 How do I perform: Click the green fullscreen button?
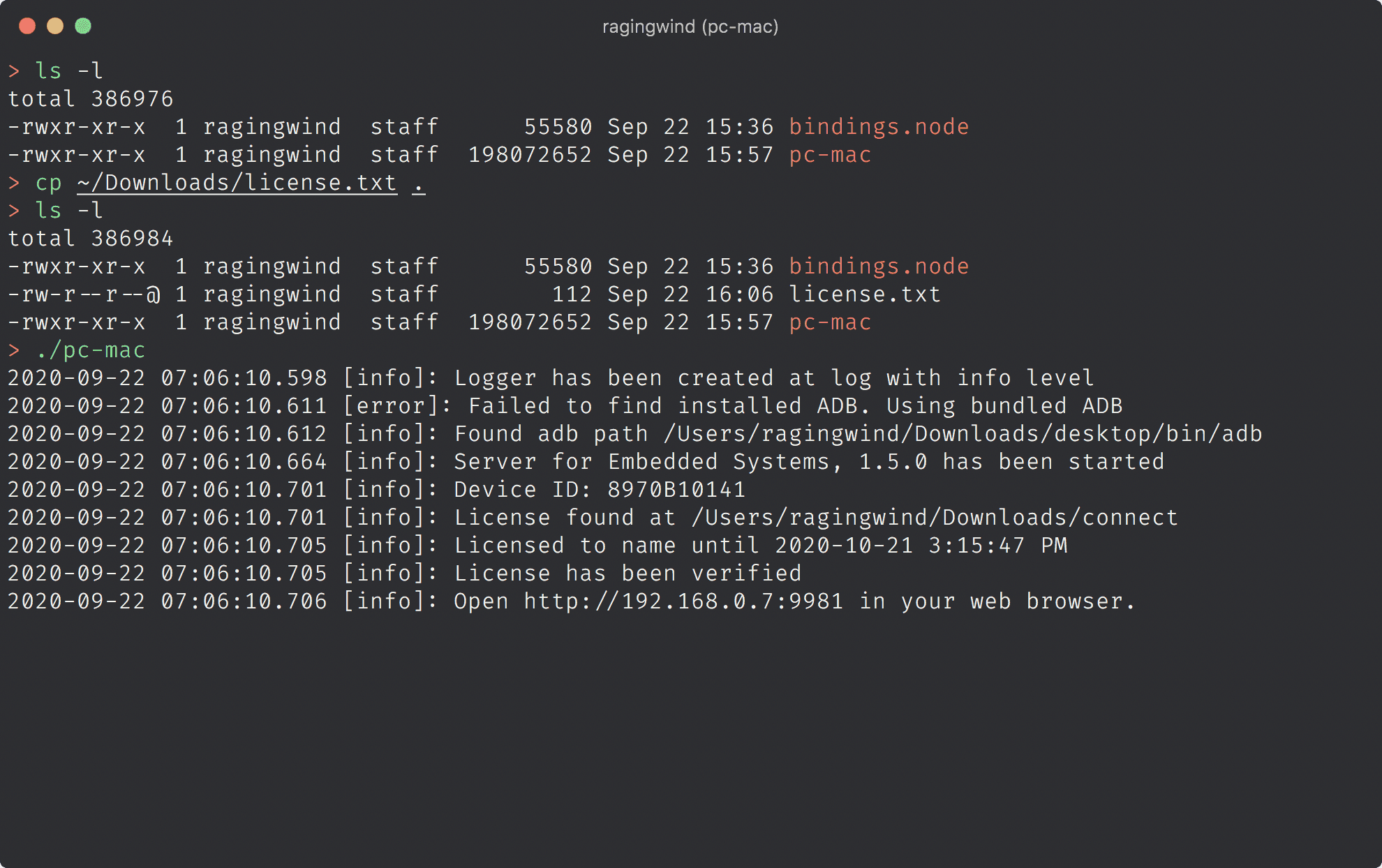click(84, 26)
